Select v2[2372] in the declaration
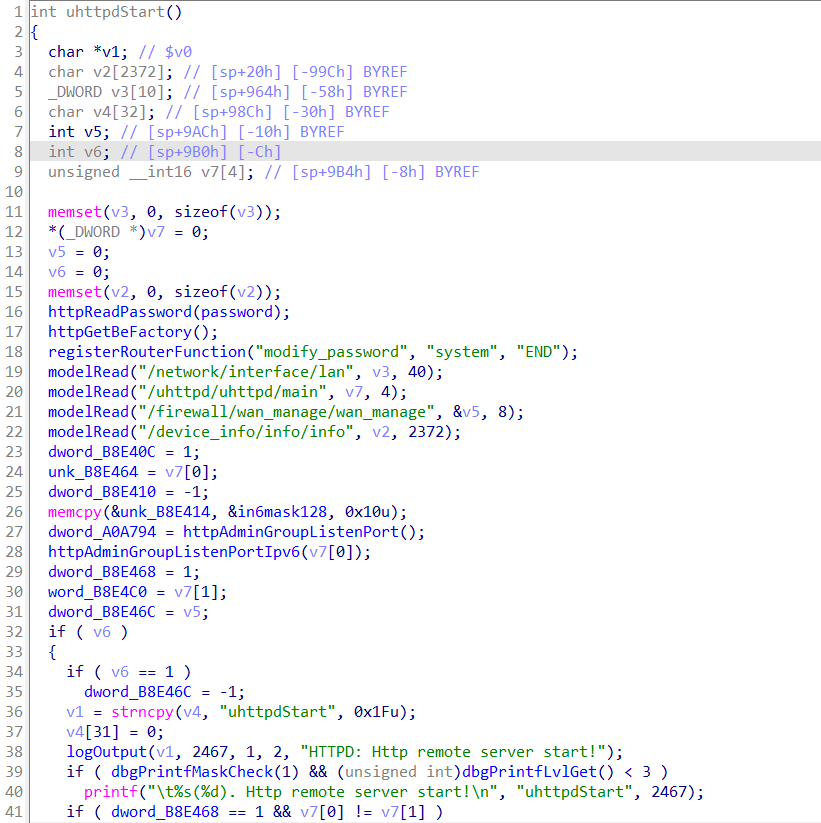Screen dimensions: 821x823 [129, 72]
